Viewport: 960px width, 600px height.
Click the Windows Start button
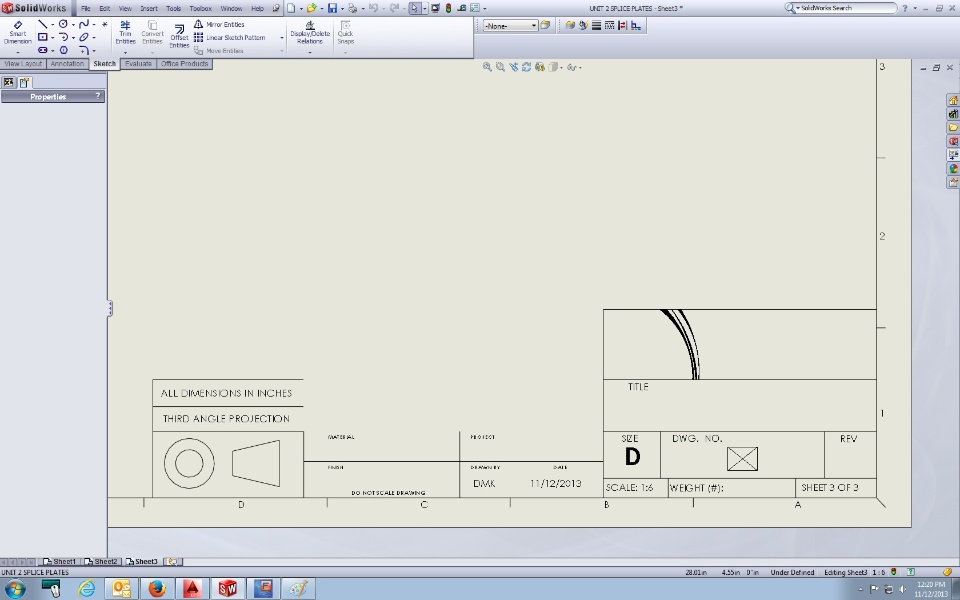15,589
